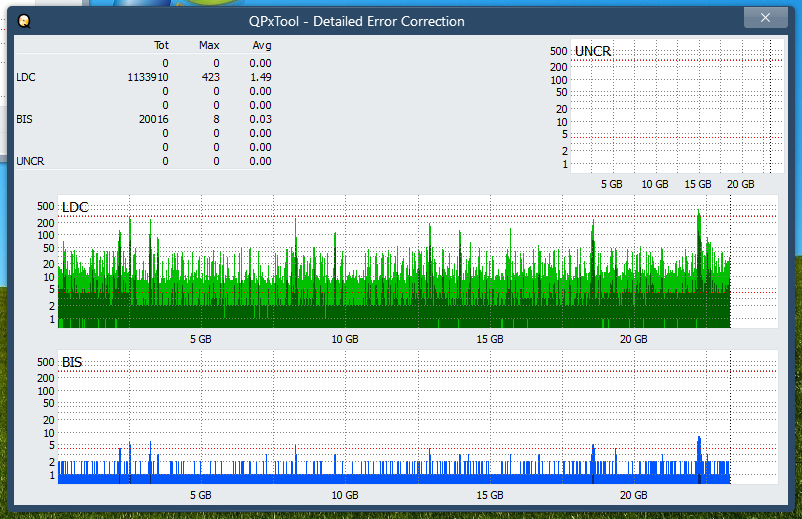
Task: Click the 15 GB axis label under UNCR graph
Action: coord(698,184)
